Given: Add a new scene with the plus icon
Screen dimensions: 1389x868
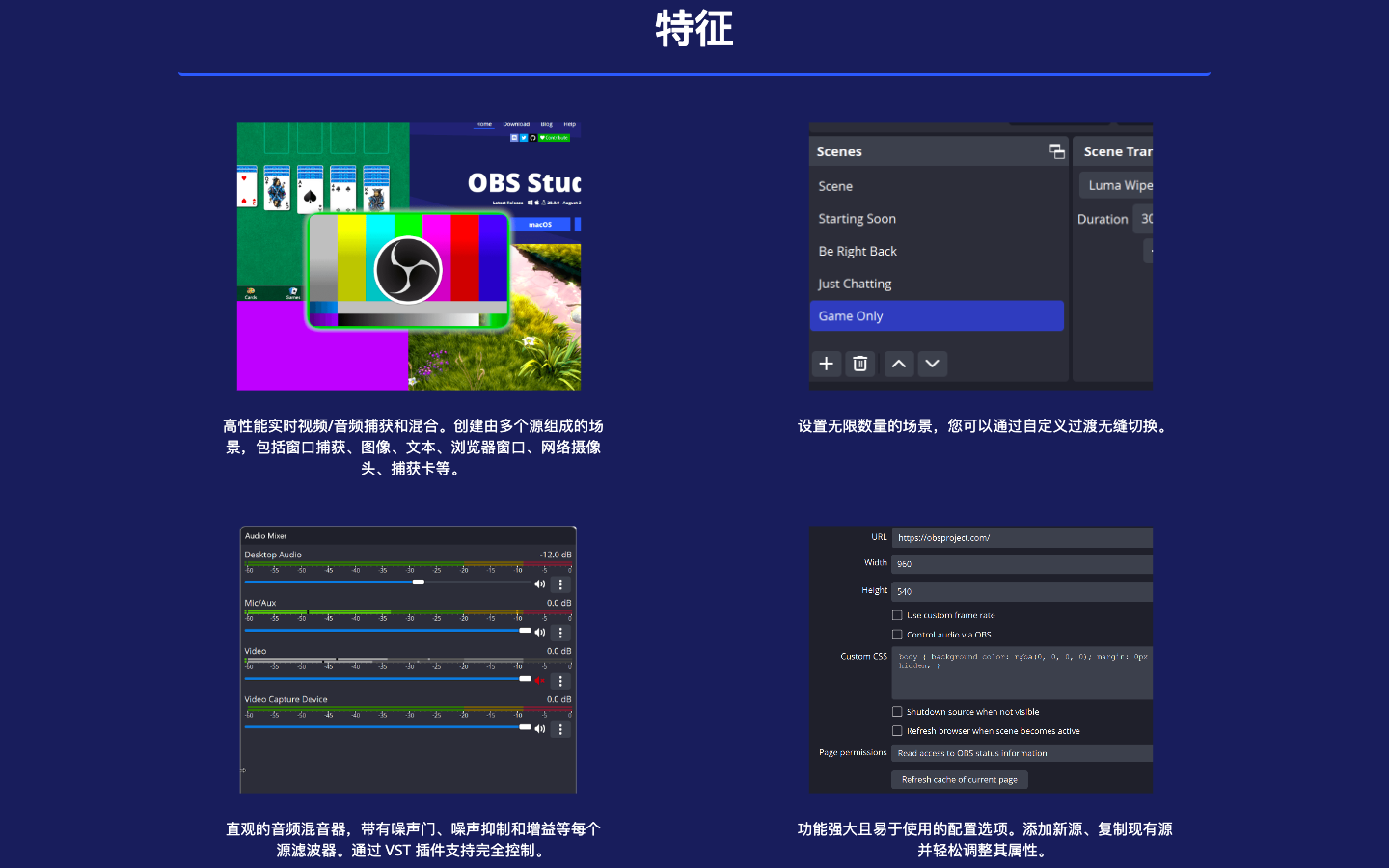Looking at the screenshot, I should click(827, 364).
